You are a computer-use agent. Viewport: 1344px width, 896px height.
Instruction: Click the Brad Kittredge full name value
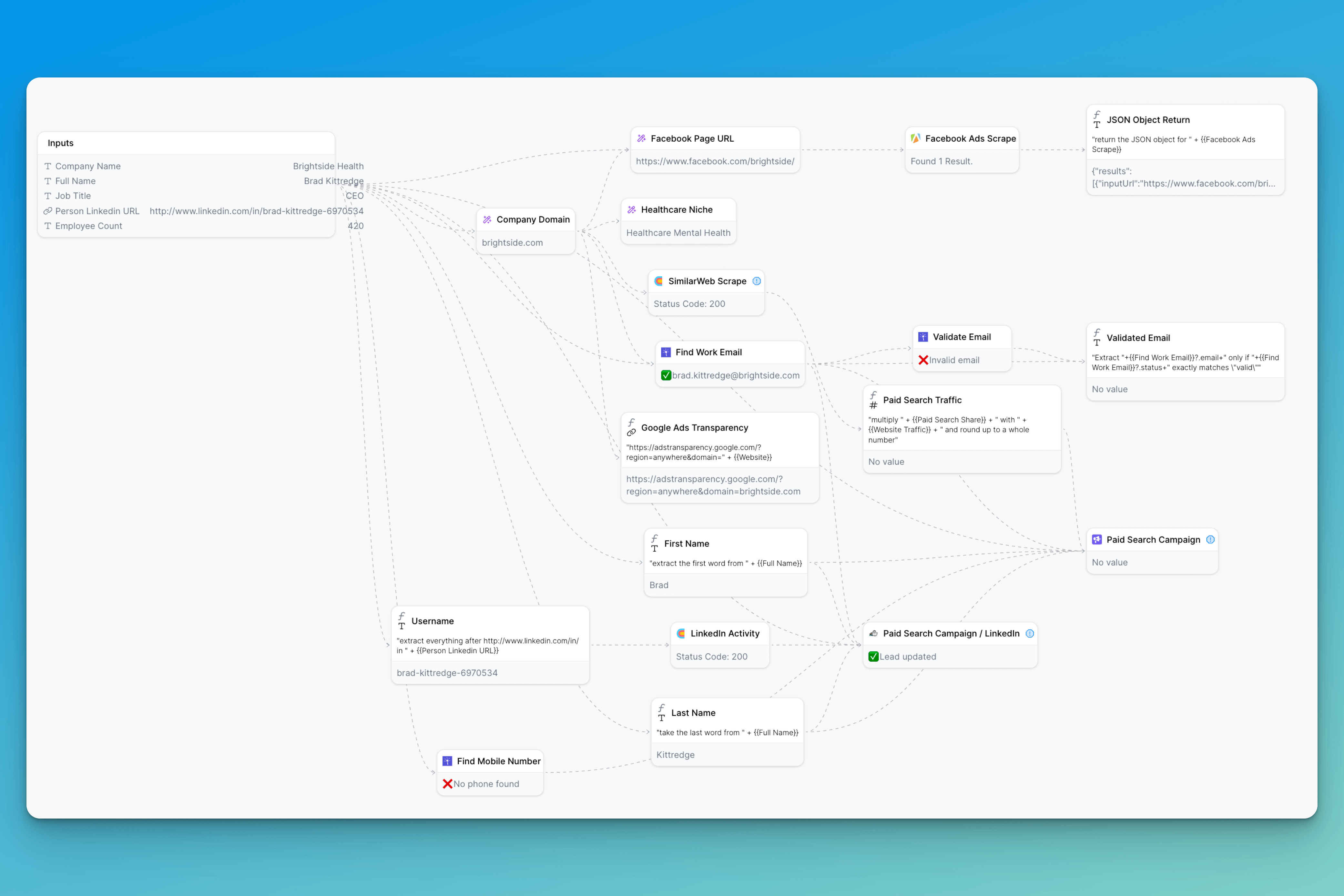point(334,181)
